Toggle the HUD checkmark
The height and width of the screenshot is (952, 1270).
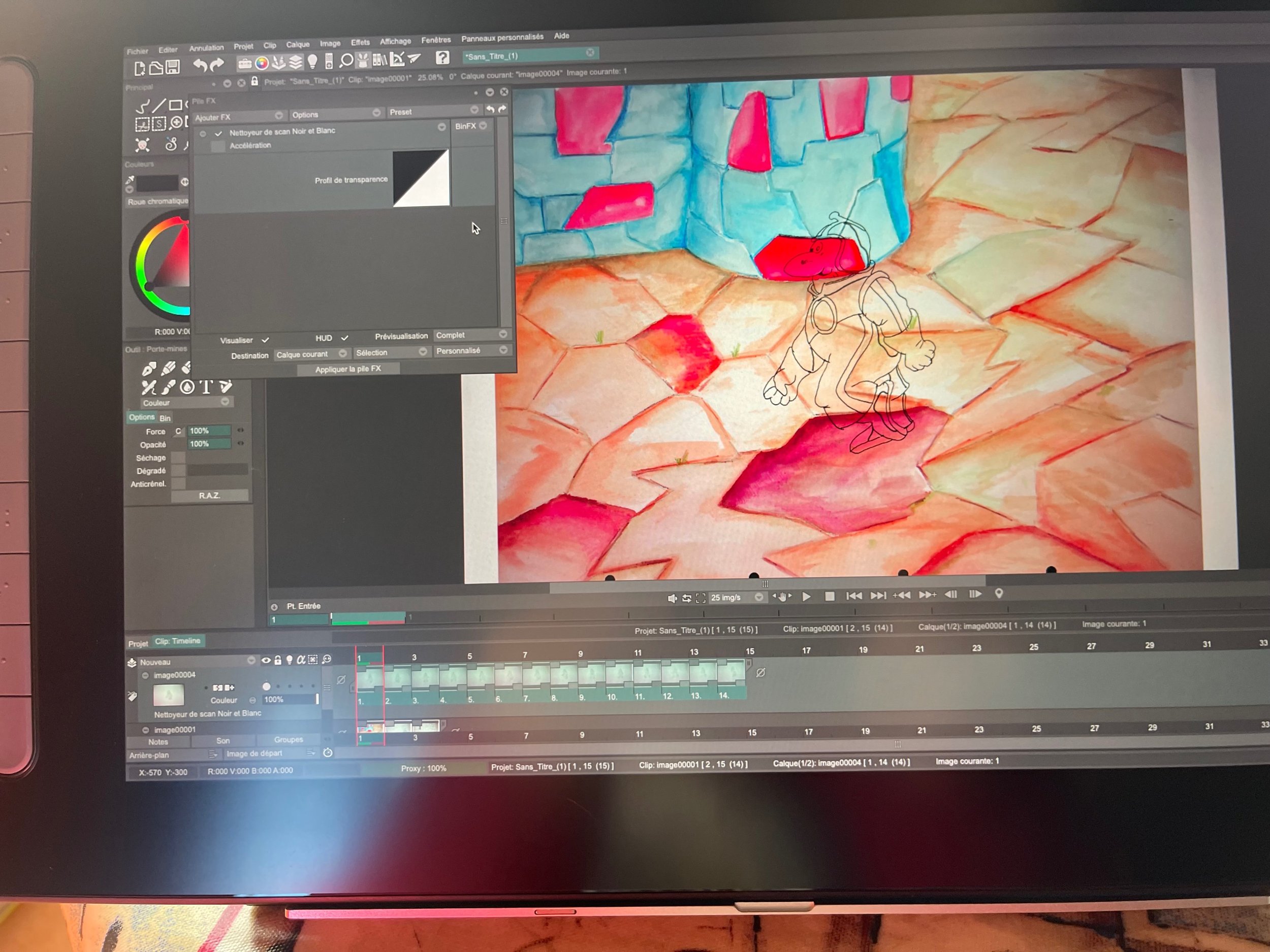pos(344,338)
